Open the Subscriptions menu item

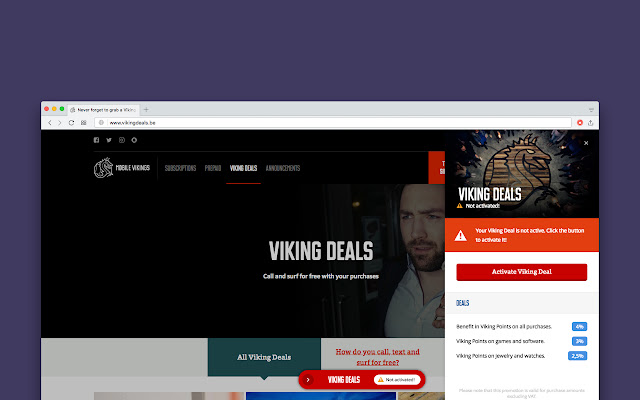[180, 168]
